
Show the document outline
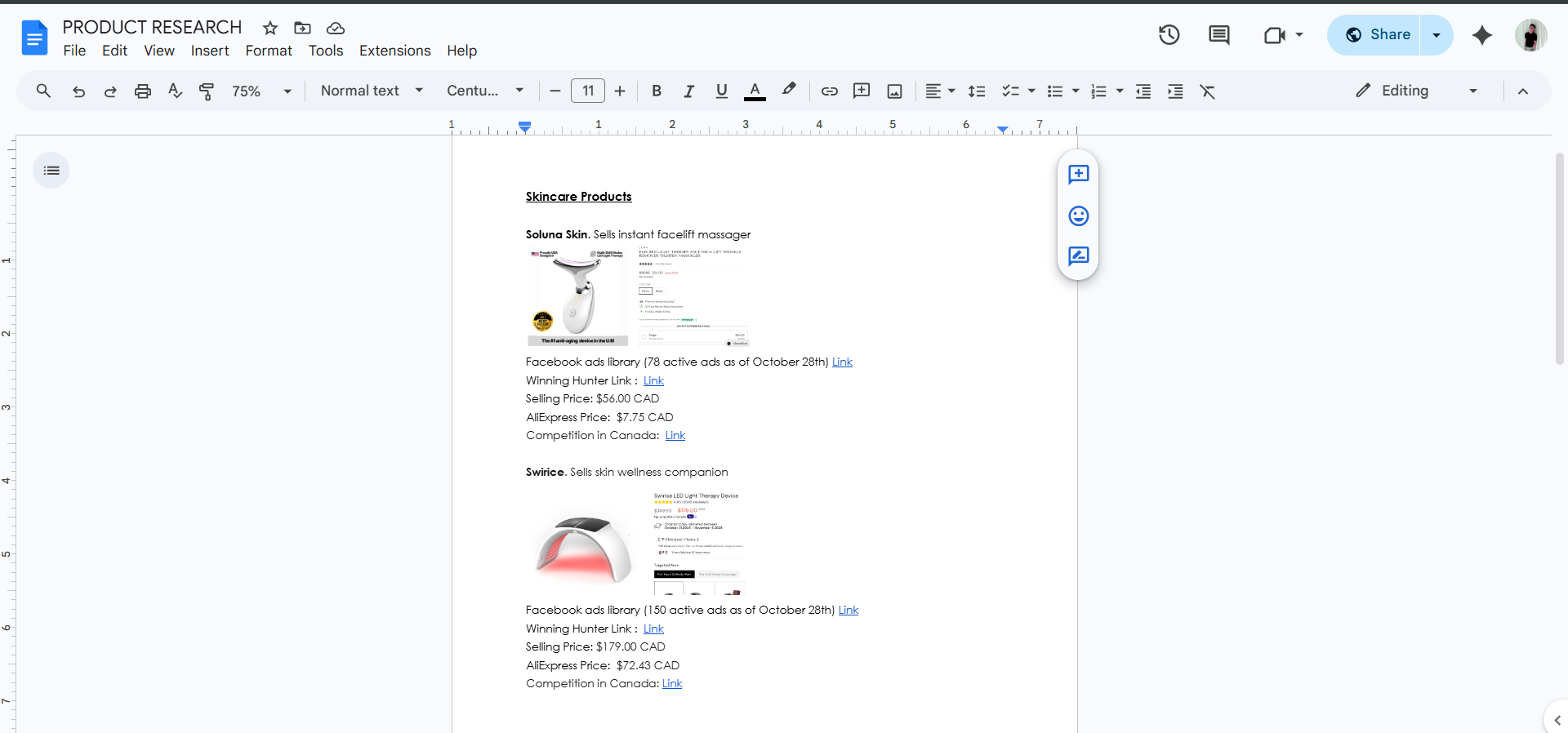(51, 171)
